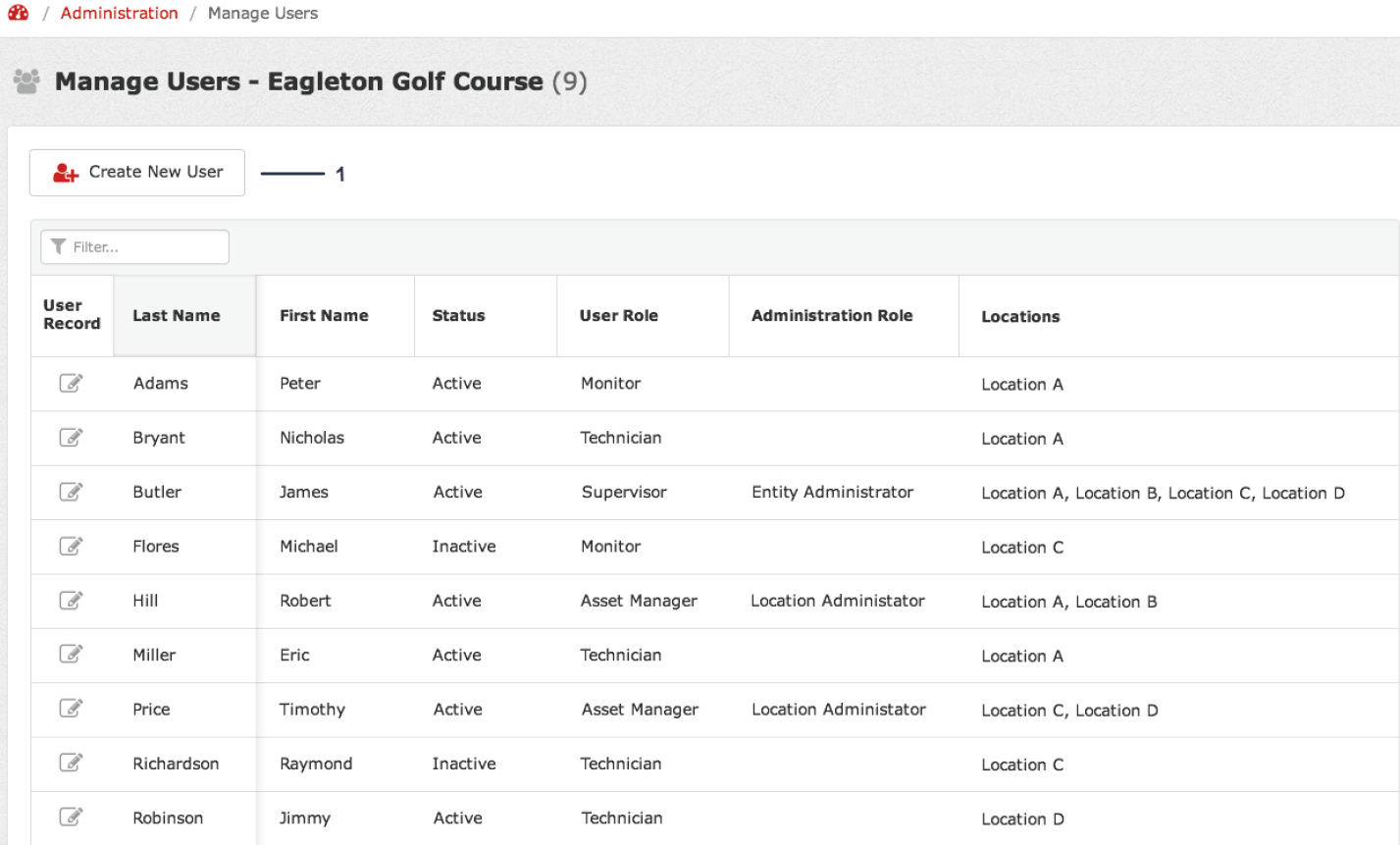Click the Create New User button
The height and width of the screenshot is (845, 1400).
[137, 173]
